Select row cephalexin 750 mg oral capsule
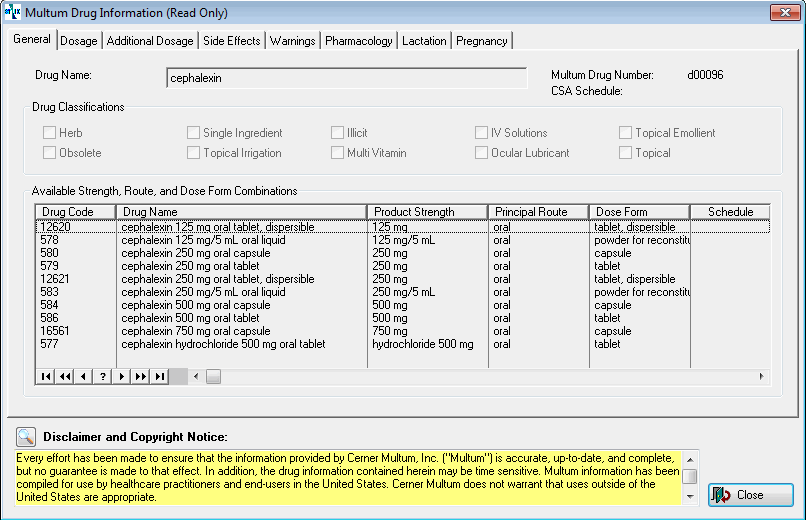The image size is (806, 520). (402, 331)
